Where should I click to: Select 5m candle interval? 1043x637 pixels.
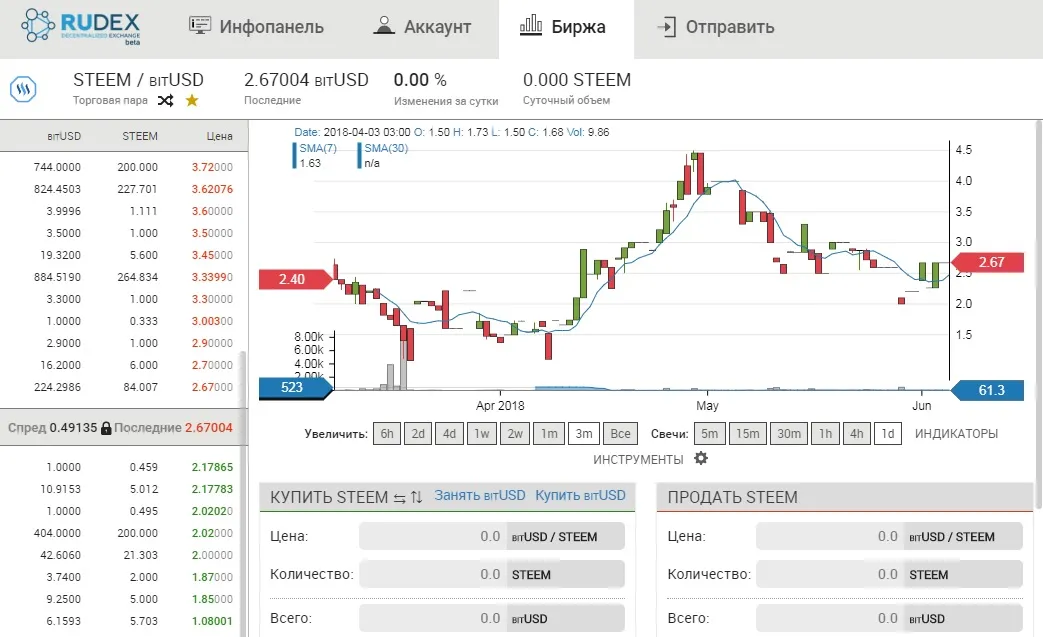710,434
